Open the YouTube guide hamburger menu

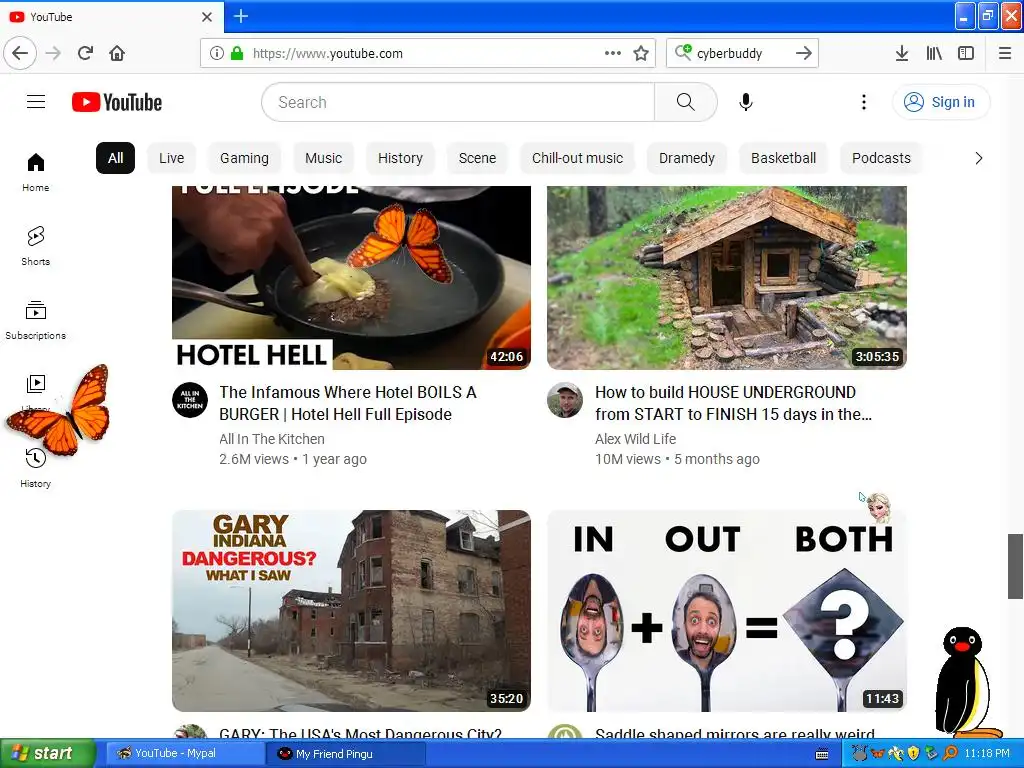point(36,102)
